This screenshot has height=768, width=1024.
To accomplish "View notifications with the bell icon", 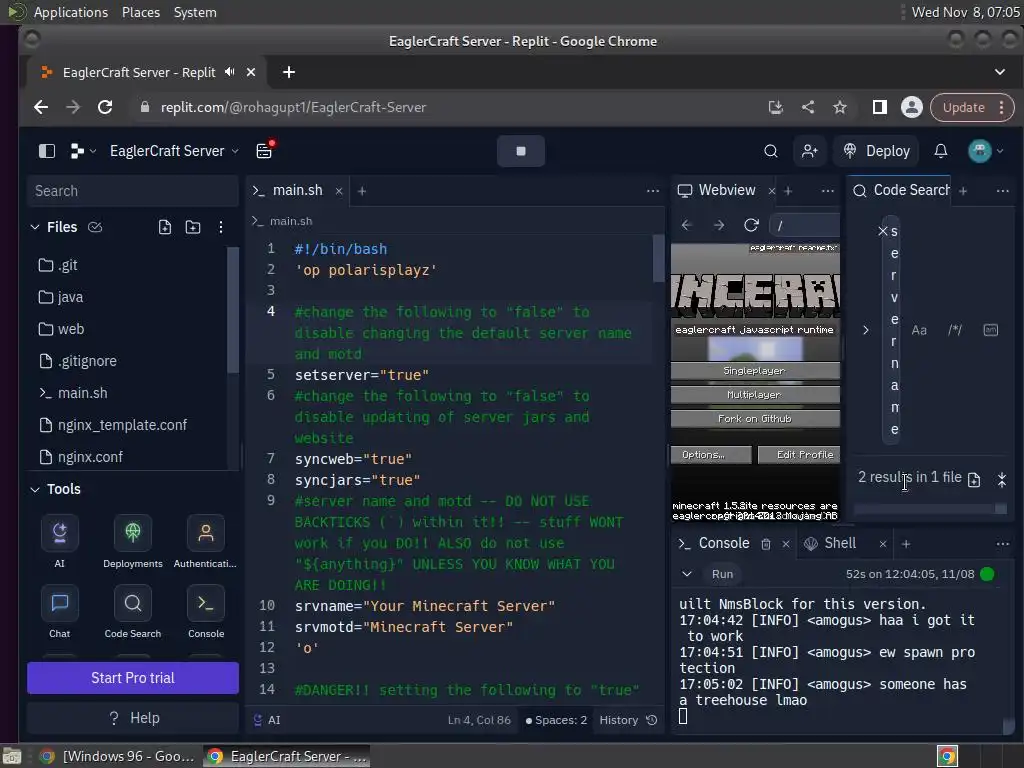I will (940, 152).
